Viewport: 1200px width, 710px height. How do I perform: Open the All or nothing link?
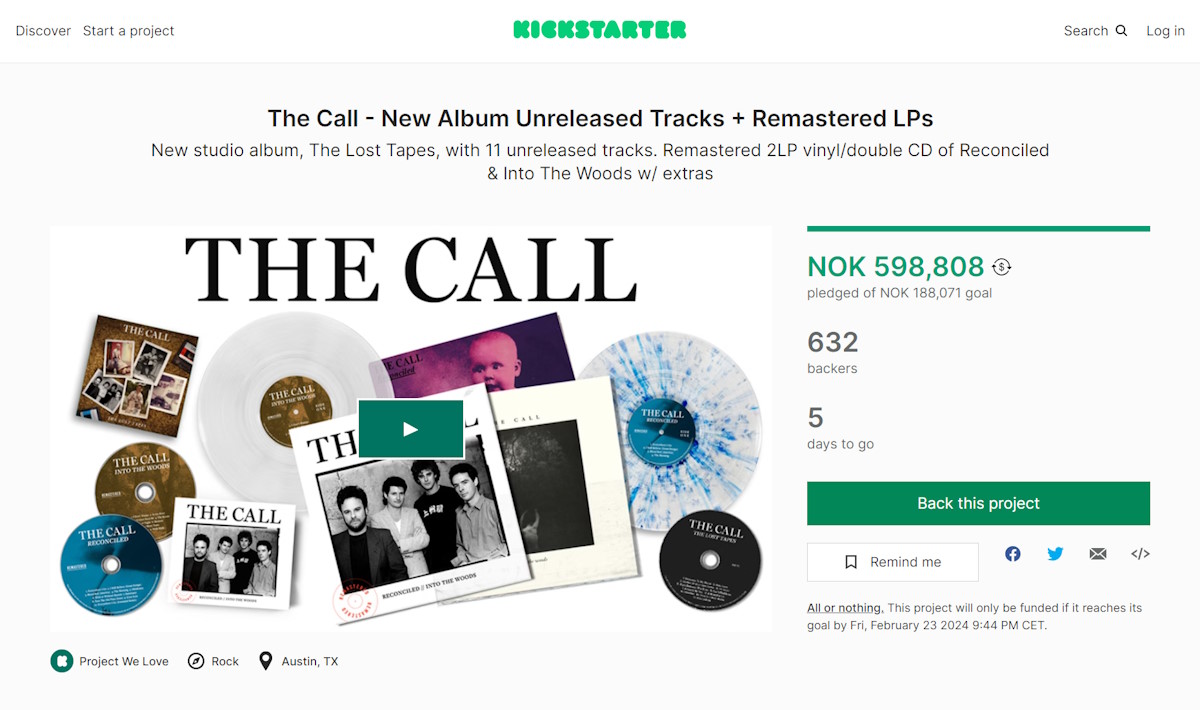(x=844, y=608)
